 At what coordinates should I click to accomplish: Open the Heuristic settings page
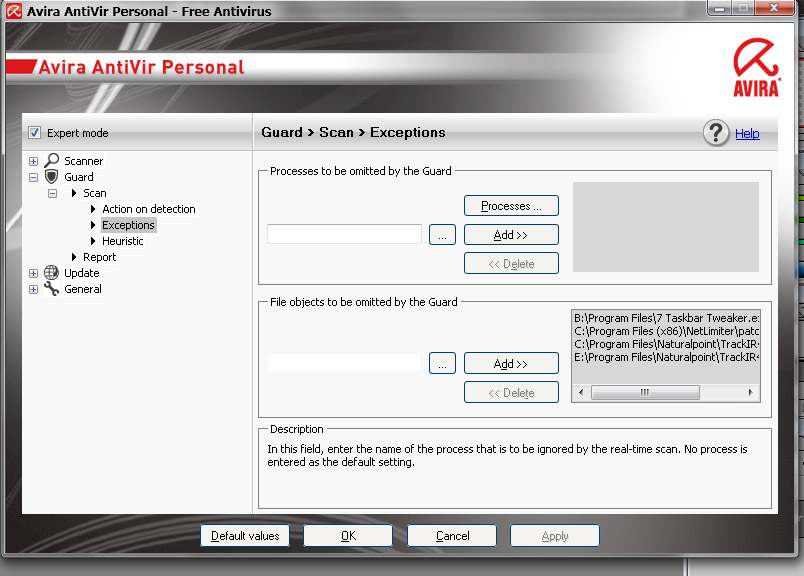[x=123, y=241]
